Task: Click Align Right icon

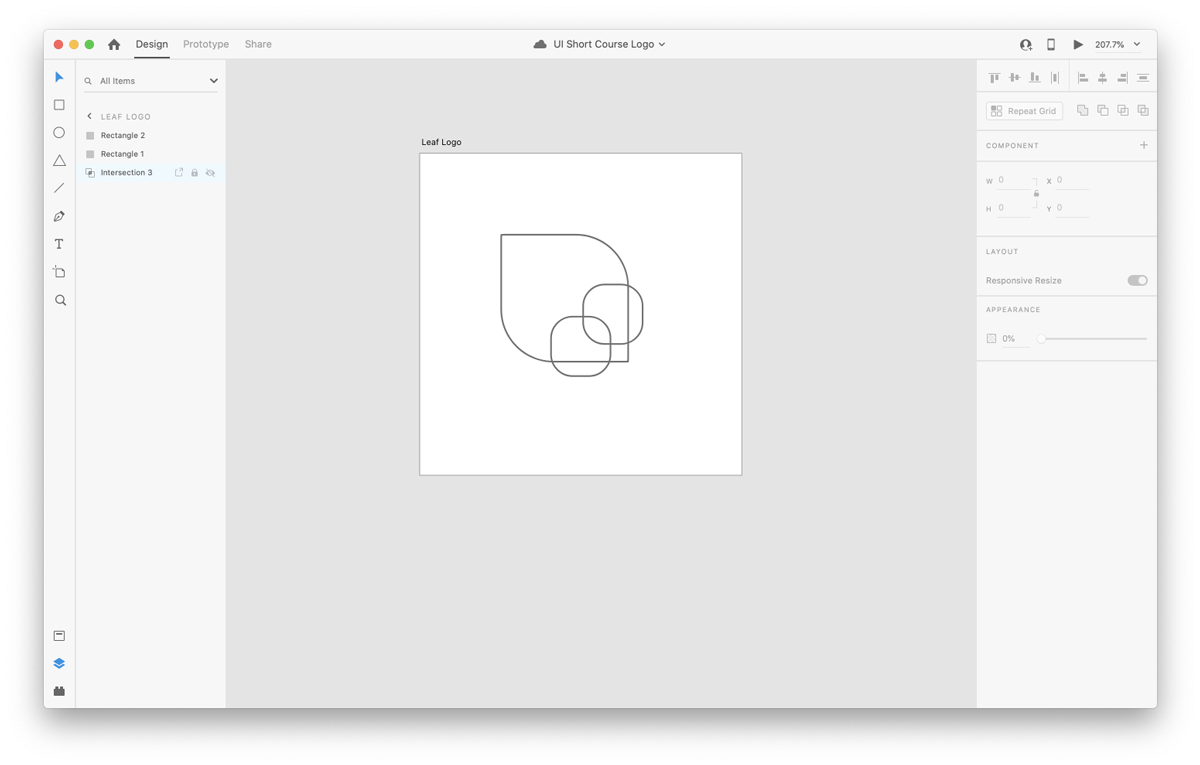Action: click(x=1123, y=77)
